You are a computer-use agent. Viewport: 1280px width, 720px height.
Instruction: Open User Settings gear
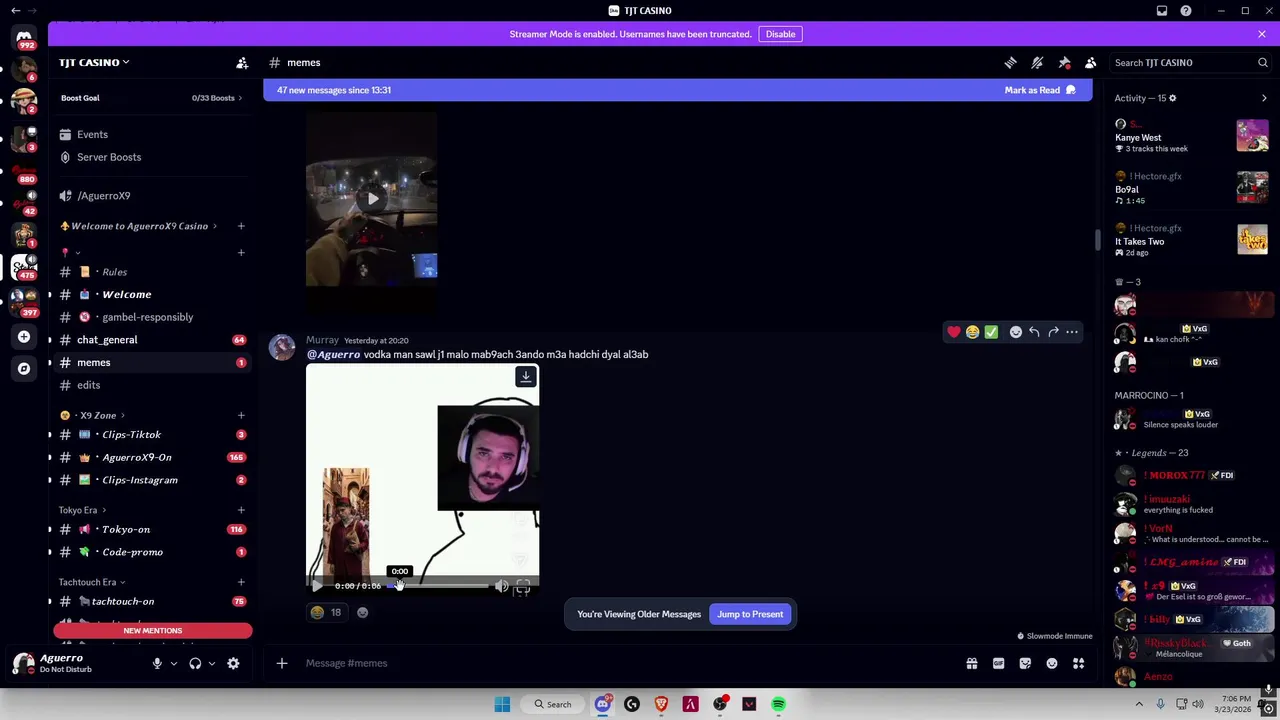(233, 664)
